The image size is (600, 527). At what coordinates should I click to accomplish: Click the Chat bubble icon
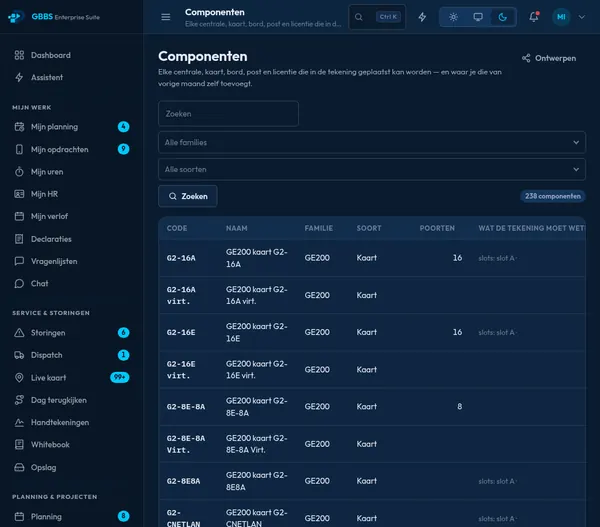click(x=19, y=284)
